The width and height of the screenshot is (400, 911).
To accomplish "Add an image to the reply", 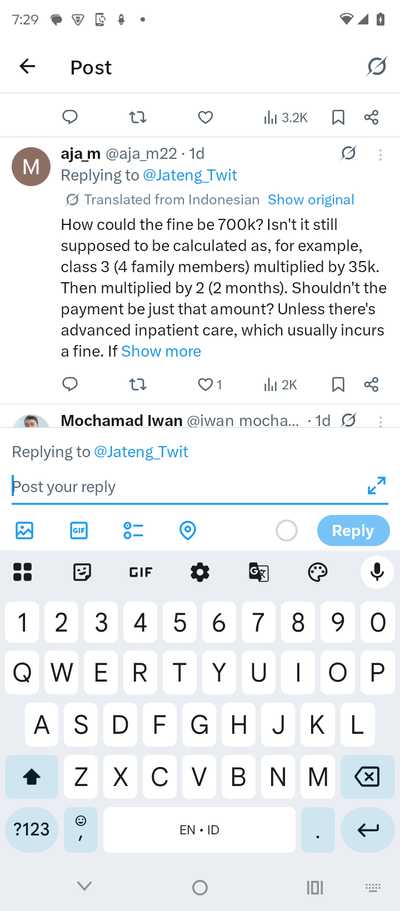I will point(24,530).
